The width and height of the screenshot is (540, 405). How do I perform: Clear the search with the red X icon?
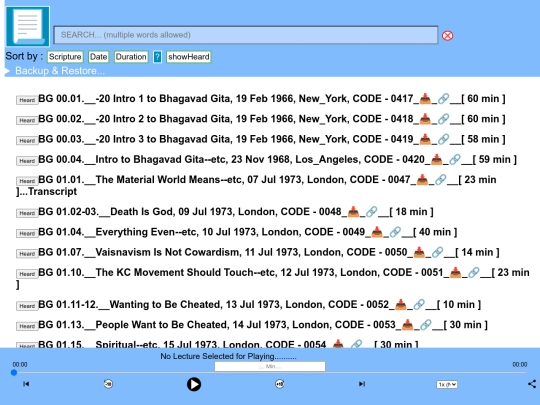coord(447,35)
